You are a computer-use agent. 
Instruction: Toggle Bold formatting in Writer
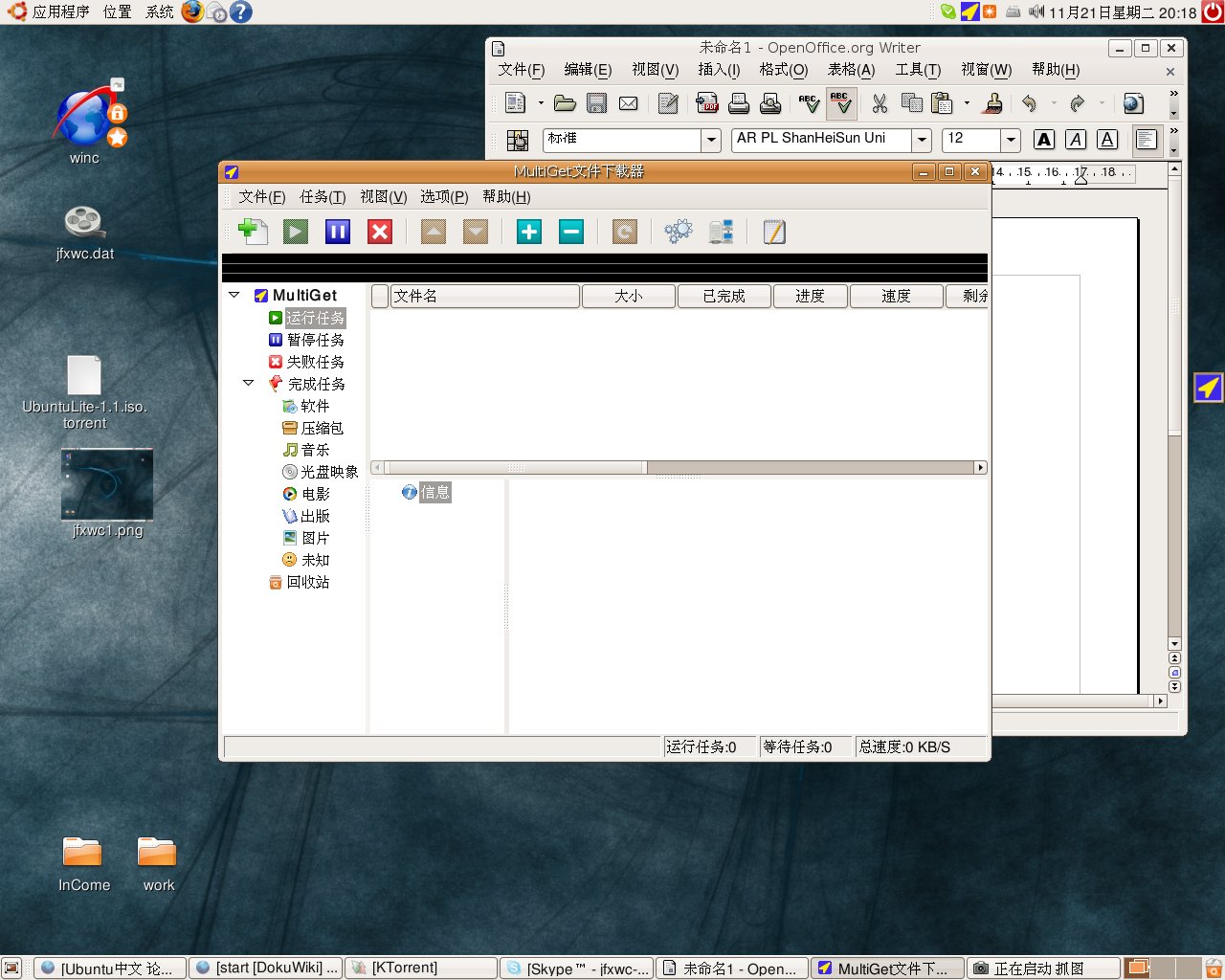point(1044,140)
